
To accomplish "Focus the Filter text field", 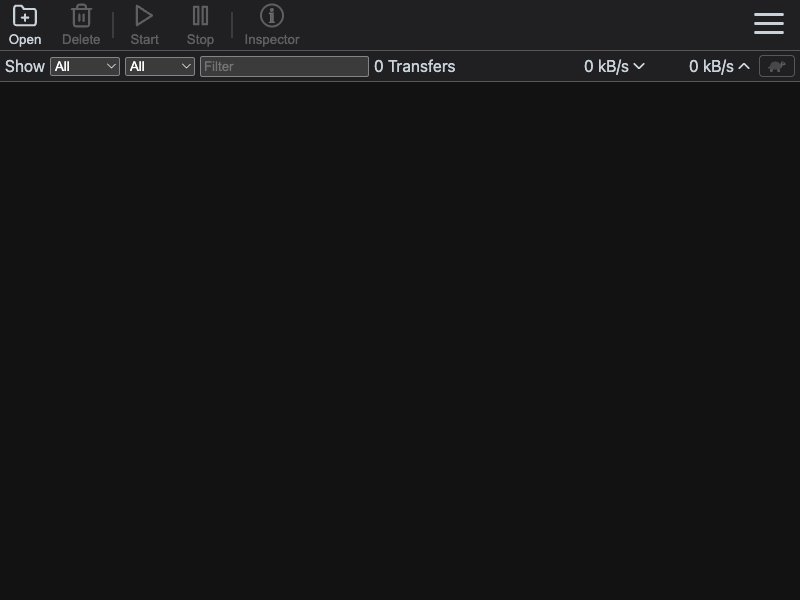I will 284,66.
